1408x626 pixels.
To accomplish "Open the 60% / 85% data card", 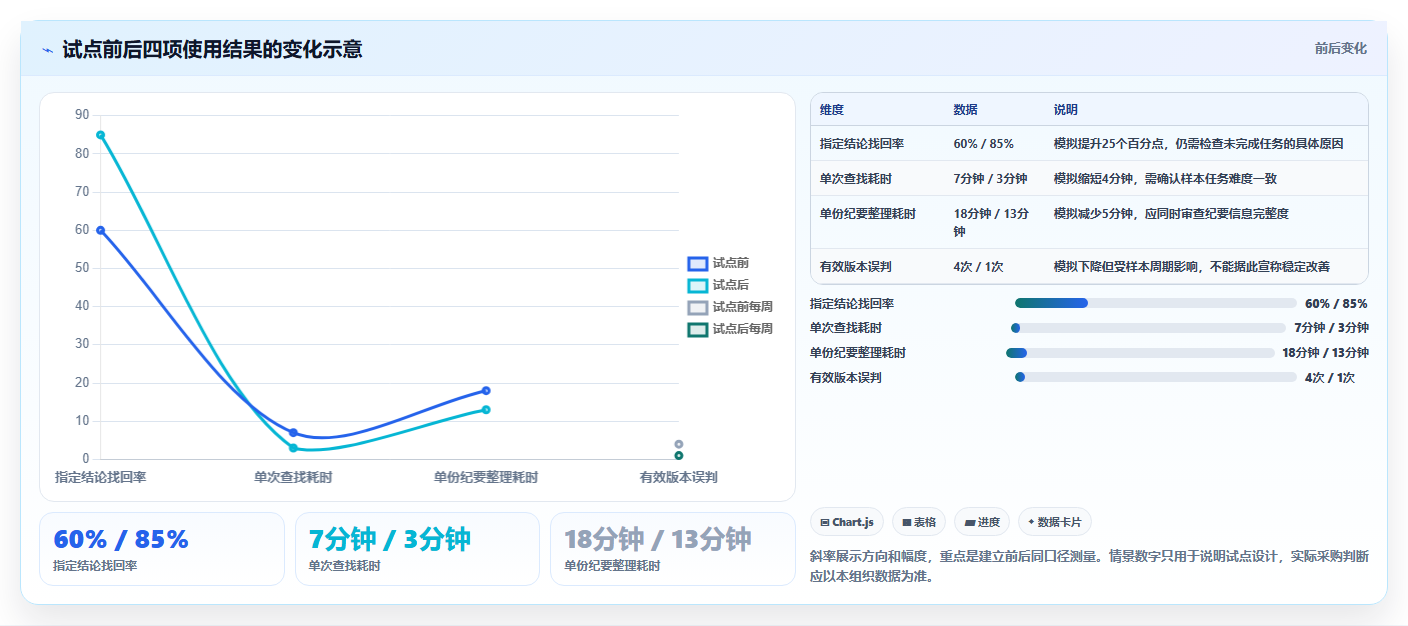I will tap(162, 549).
